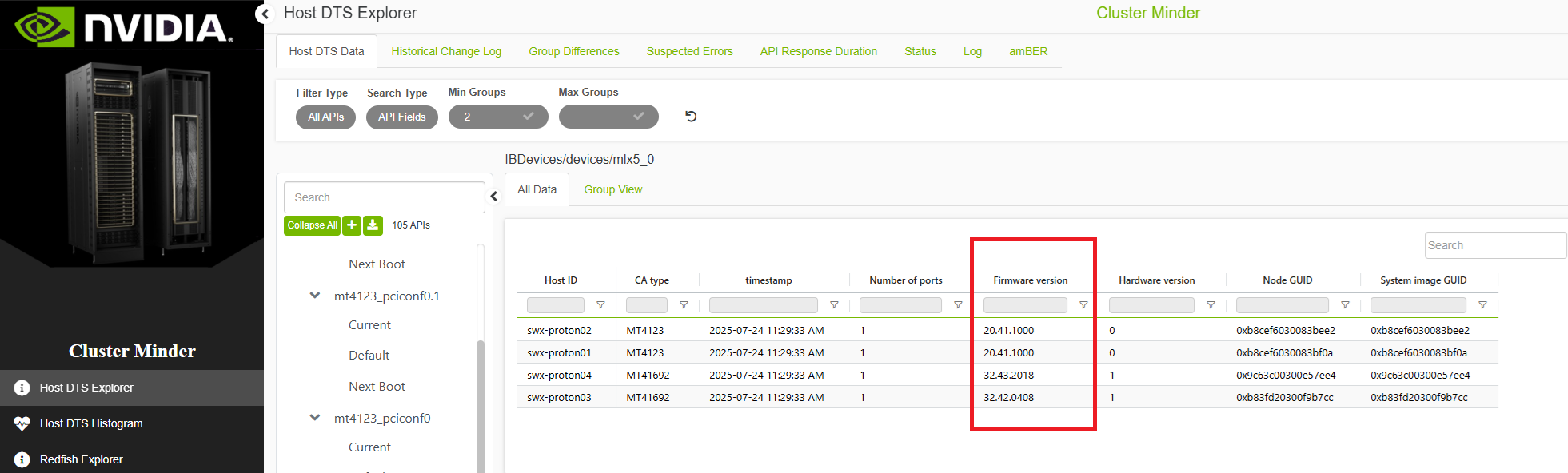
Task: Click the reset filters refresh icon
Action: coord(691,117)
